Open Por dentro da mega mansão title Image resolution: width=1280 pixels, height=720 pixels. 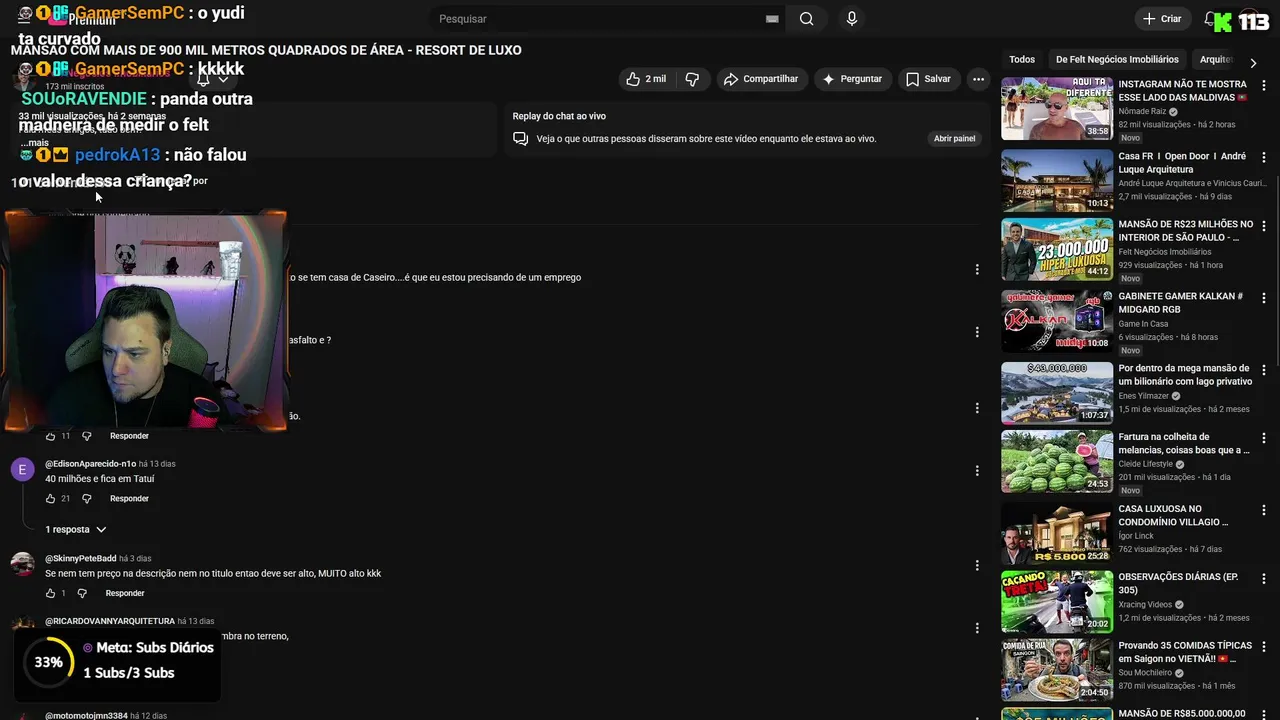[x=1185, y=375]
